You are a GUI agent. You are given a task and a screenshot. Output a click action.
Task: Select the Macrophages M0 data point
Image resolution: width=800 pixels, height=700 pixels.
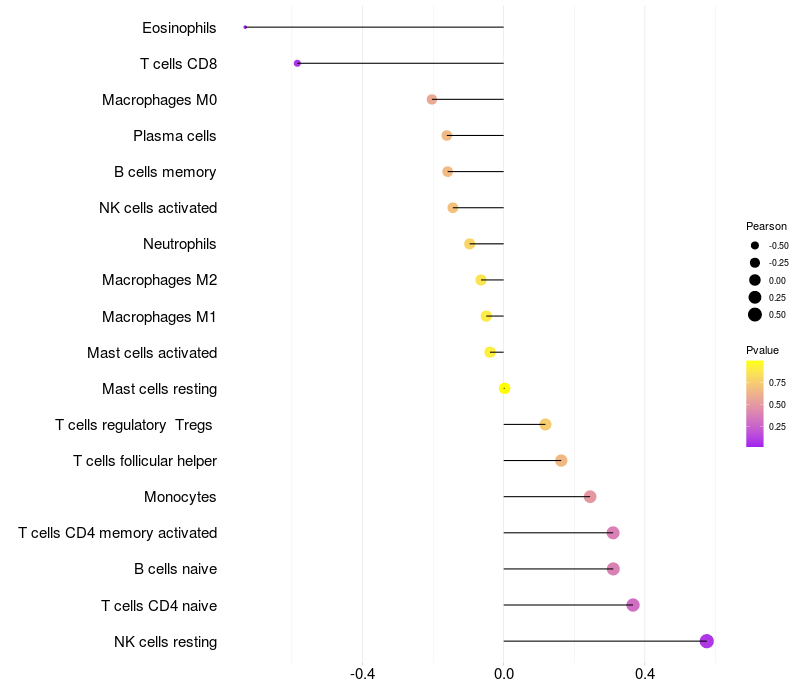432,99
